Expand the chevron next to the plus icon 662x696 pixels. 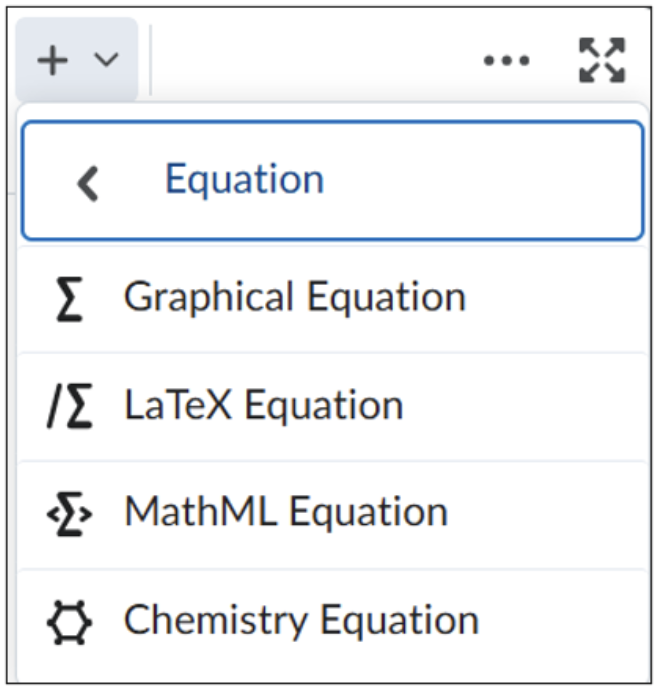coord(106,59)
